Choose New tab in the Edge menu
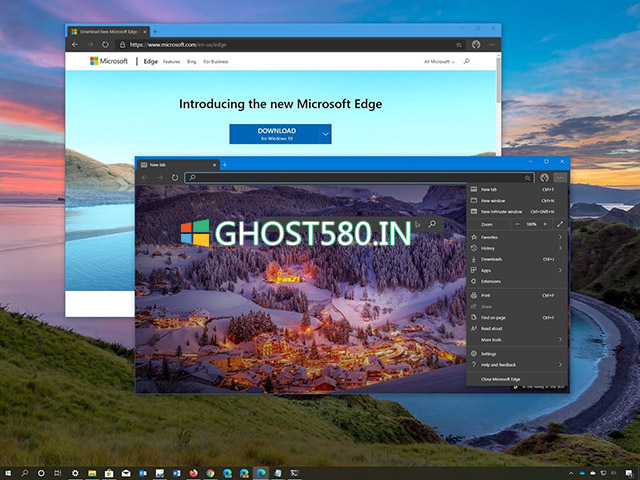Screen dimensions: 640x480 517,189
